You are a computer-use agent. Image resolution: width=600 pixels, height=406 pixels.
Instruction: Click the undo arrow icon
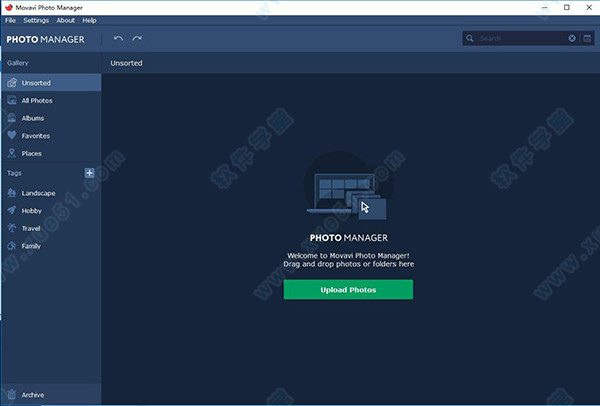click(x=118, y=39)
